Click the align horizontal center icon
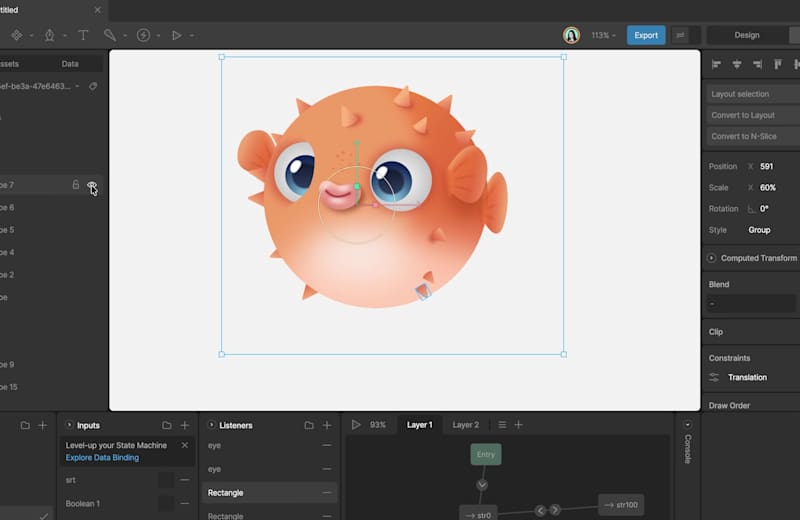 (737, 64)
